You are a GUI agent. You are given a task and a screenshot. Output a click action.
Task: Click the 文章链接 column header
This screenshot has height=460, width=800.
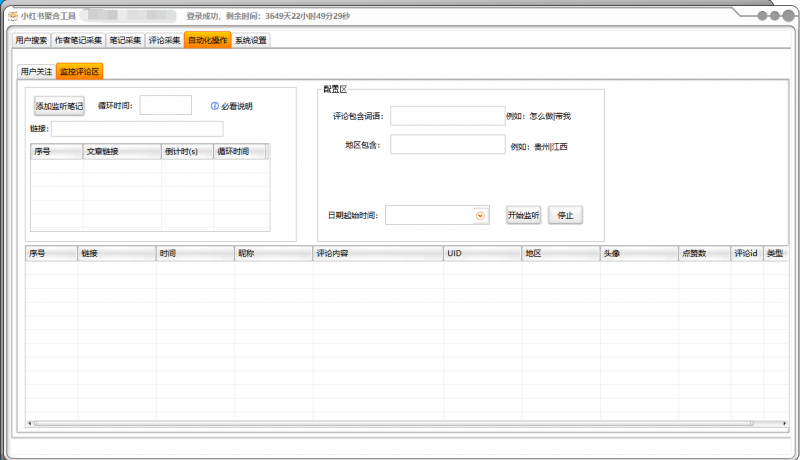point(122,151)
